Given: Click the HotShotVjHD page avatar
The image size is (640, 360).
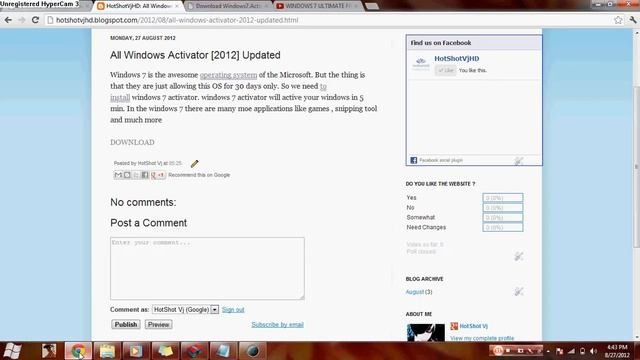Looking at the screenshot, I should (421, 64).
